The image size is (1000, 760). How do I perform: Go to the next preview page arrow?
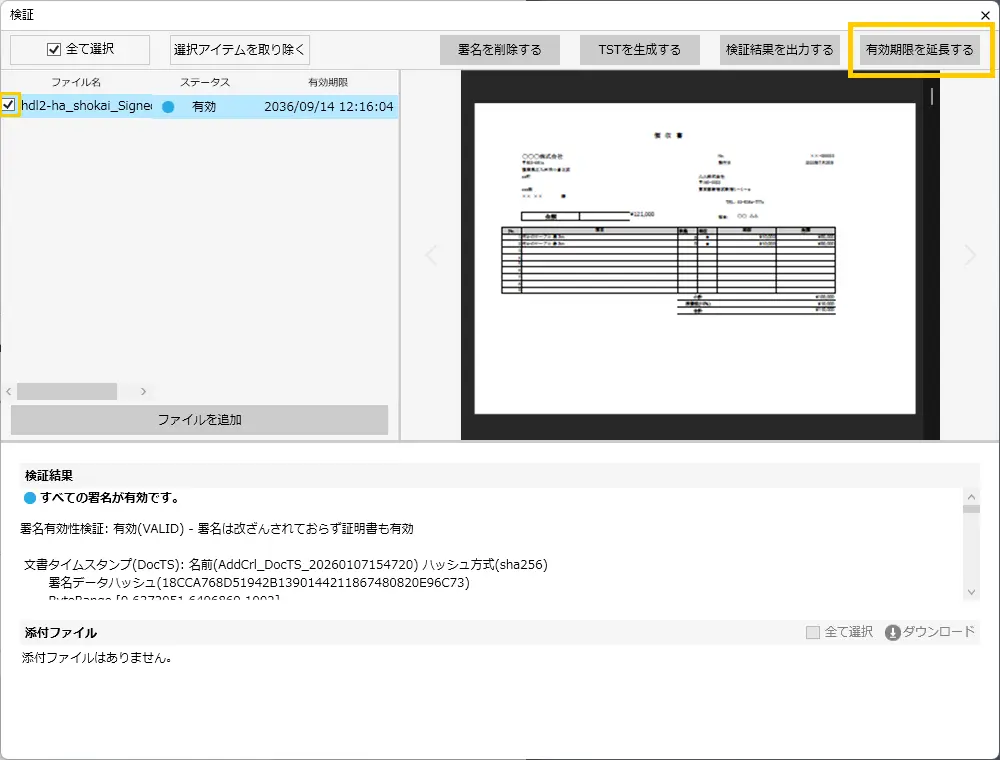[969, 255]
